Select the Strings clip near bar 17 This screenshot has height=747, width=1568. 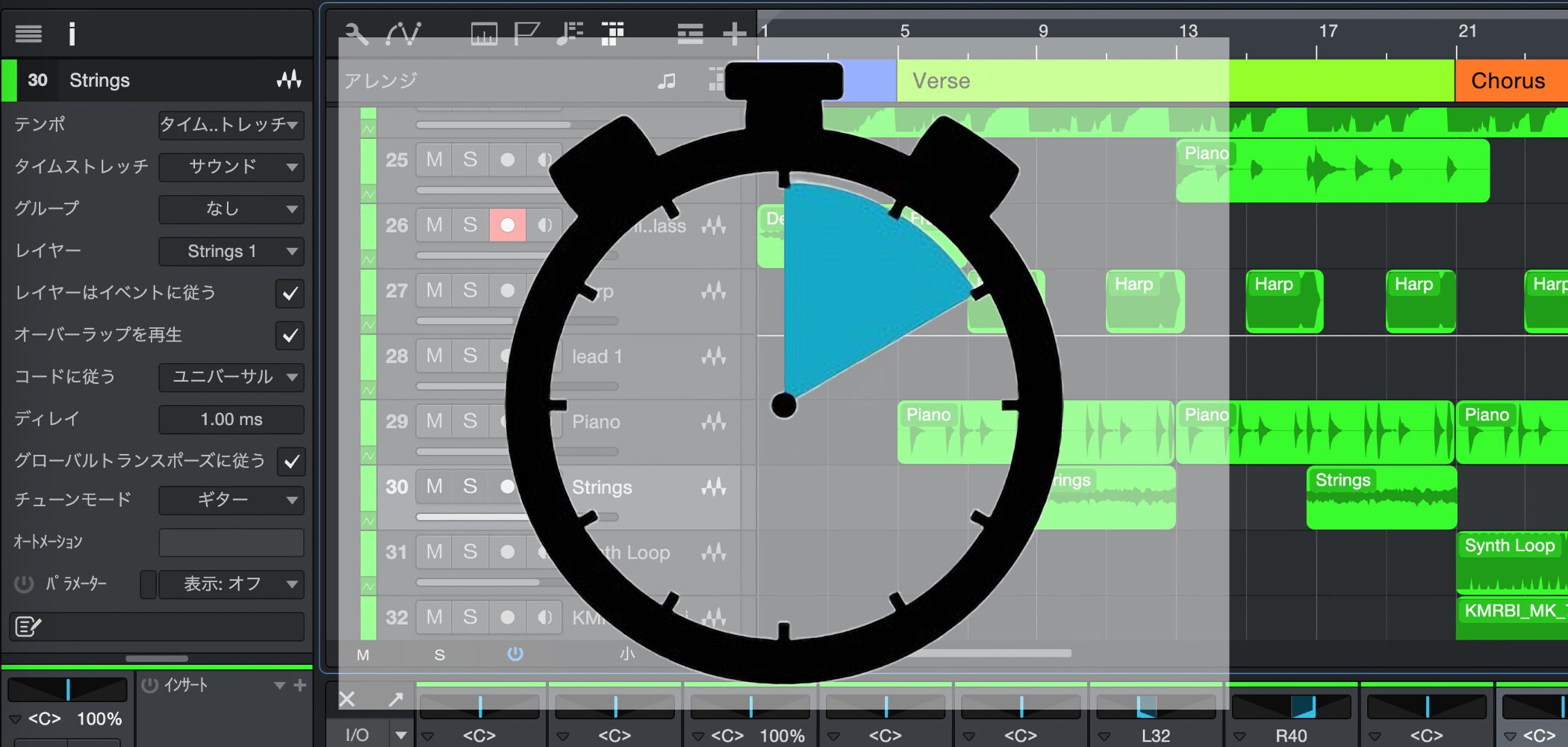(x=1381, y=498)
